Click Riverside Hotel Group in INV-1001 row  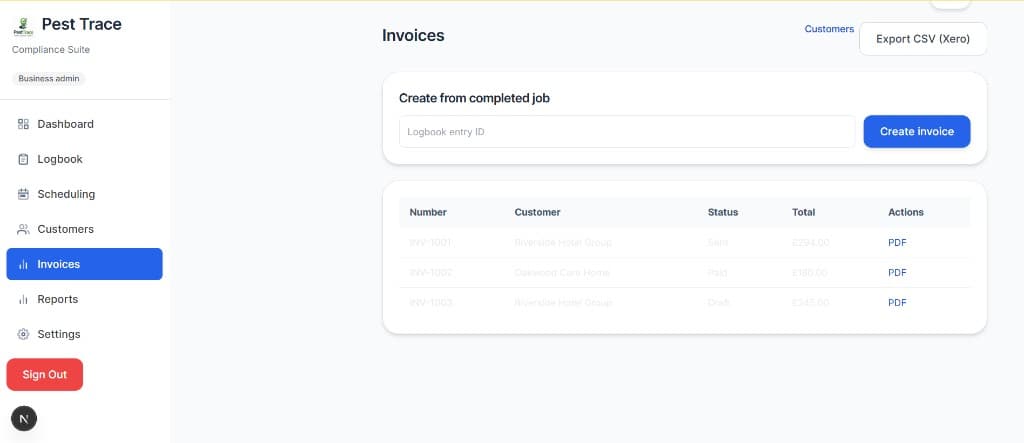pos(563,242)
